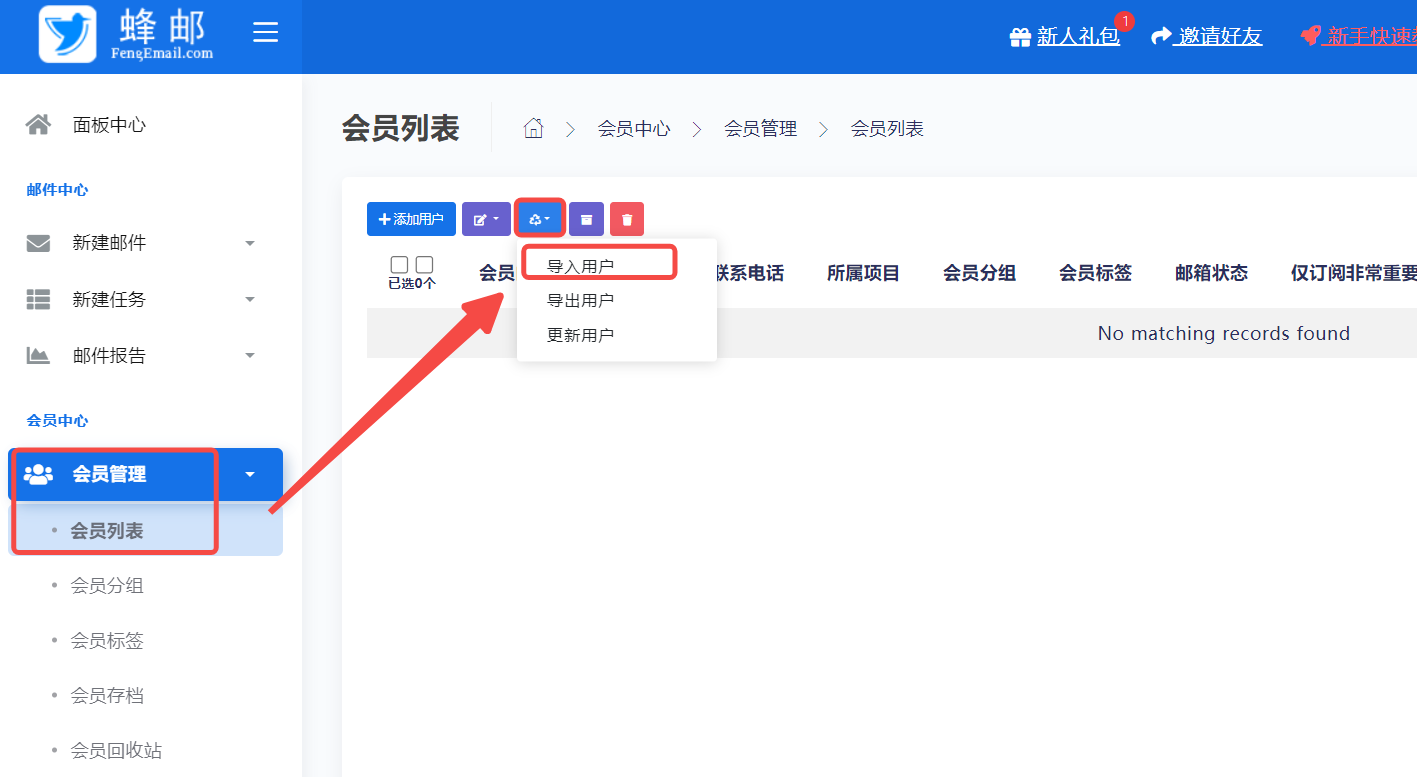Click the 所属项目 column header
This screenshot has height=777, width=1417.
863,273
